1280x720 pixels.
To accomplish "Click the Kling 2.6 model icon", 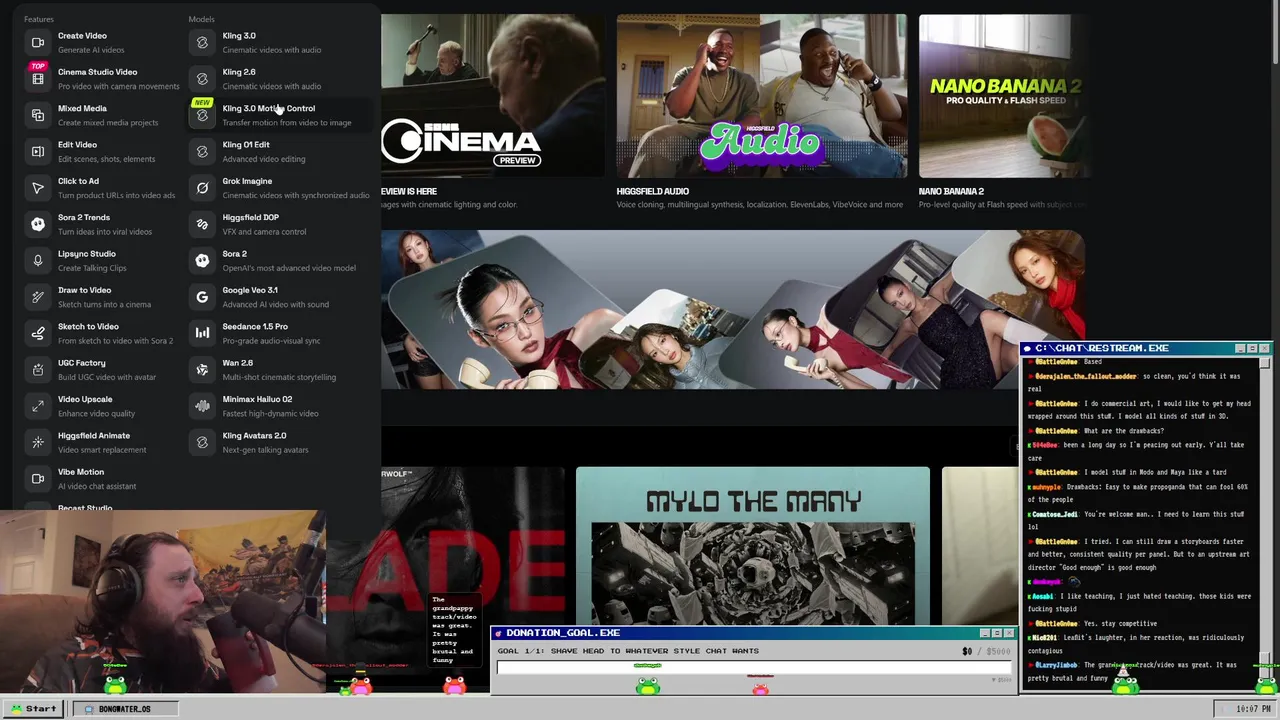I will pyautogui.click(x=202, y=79).
